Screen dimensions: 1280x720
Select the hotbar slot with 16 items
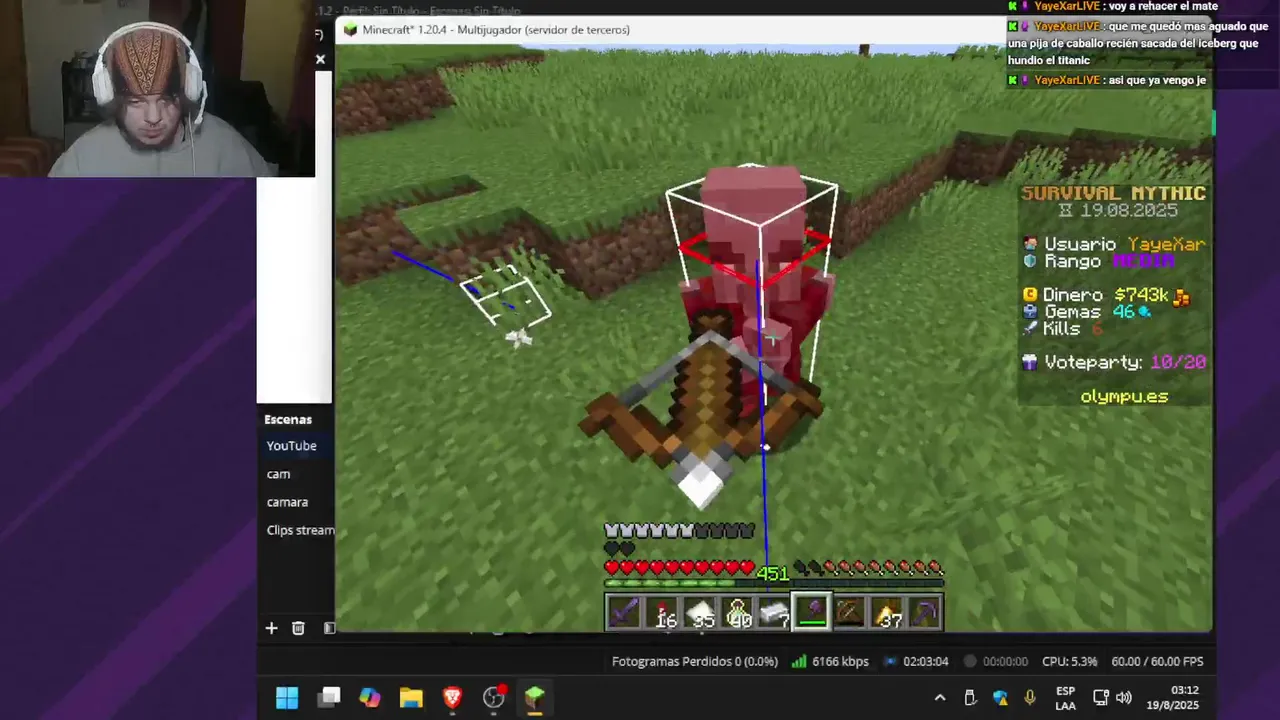coord(661,612)
